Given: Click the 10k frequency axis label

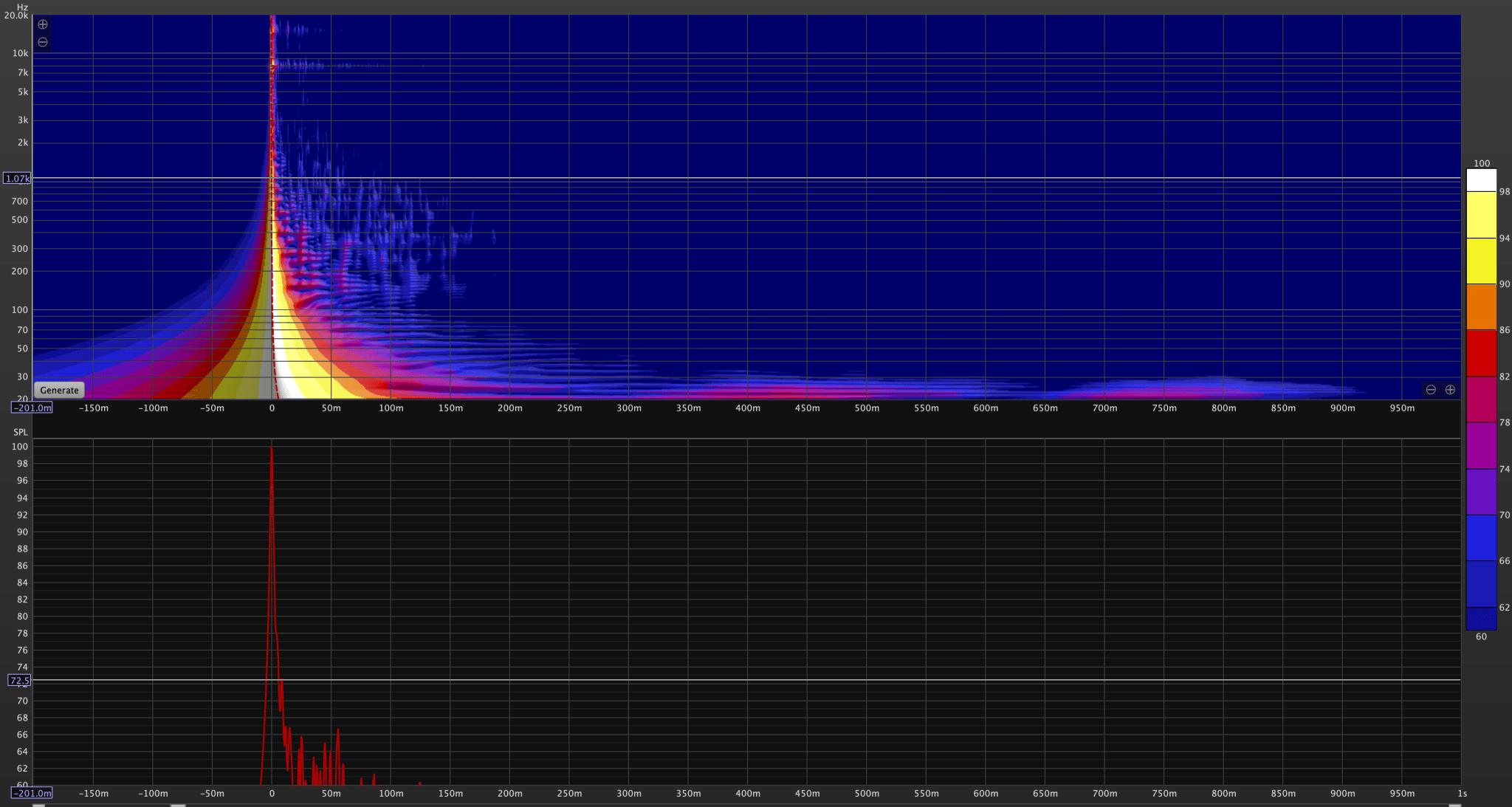Looking at the screenshot, I should click(20, 53).
